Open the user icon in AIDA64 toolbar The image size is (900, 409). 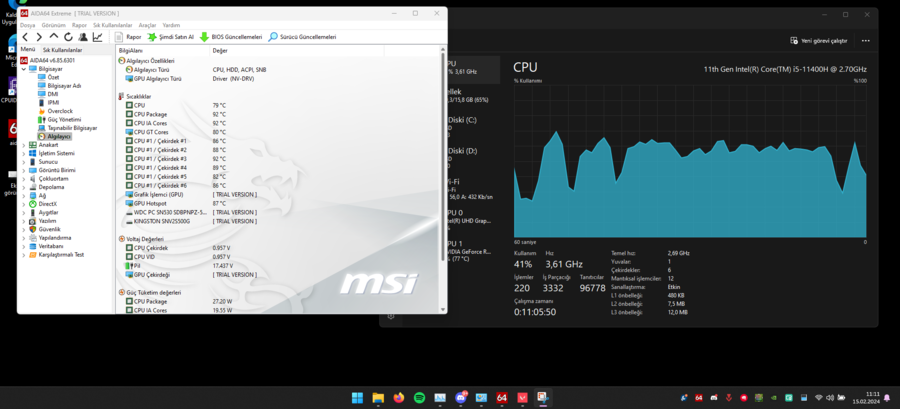[x=83, y=37]
